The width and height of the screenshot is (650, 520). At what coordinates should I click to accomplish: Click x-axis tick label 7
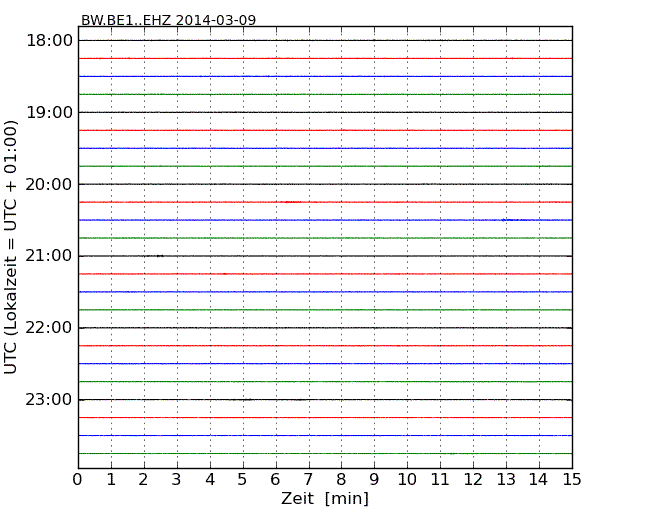[x=308, y=479]
